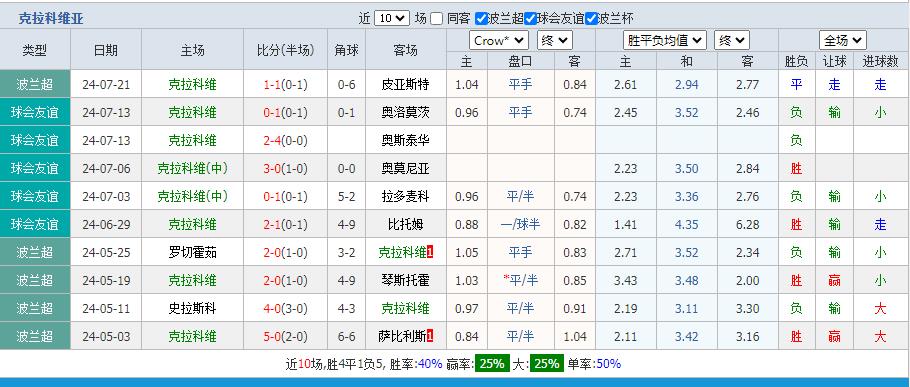
Task: Open the 终 dropdown beside 胜平负均值
Action: [x=732, y=41]
